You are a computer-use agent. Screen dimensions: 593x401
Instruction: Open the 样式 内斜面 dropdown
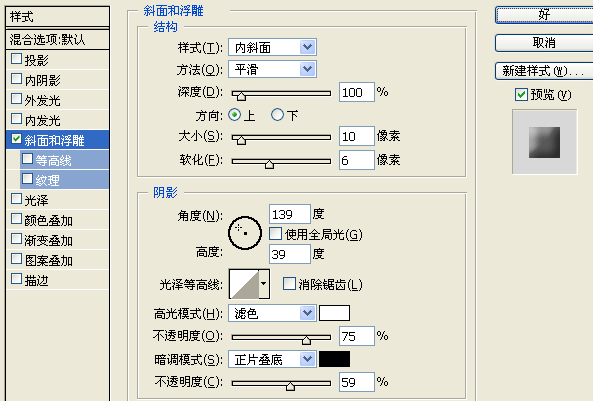pos(272,47)
